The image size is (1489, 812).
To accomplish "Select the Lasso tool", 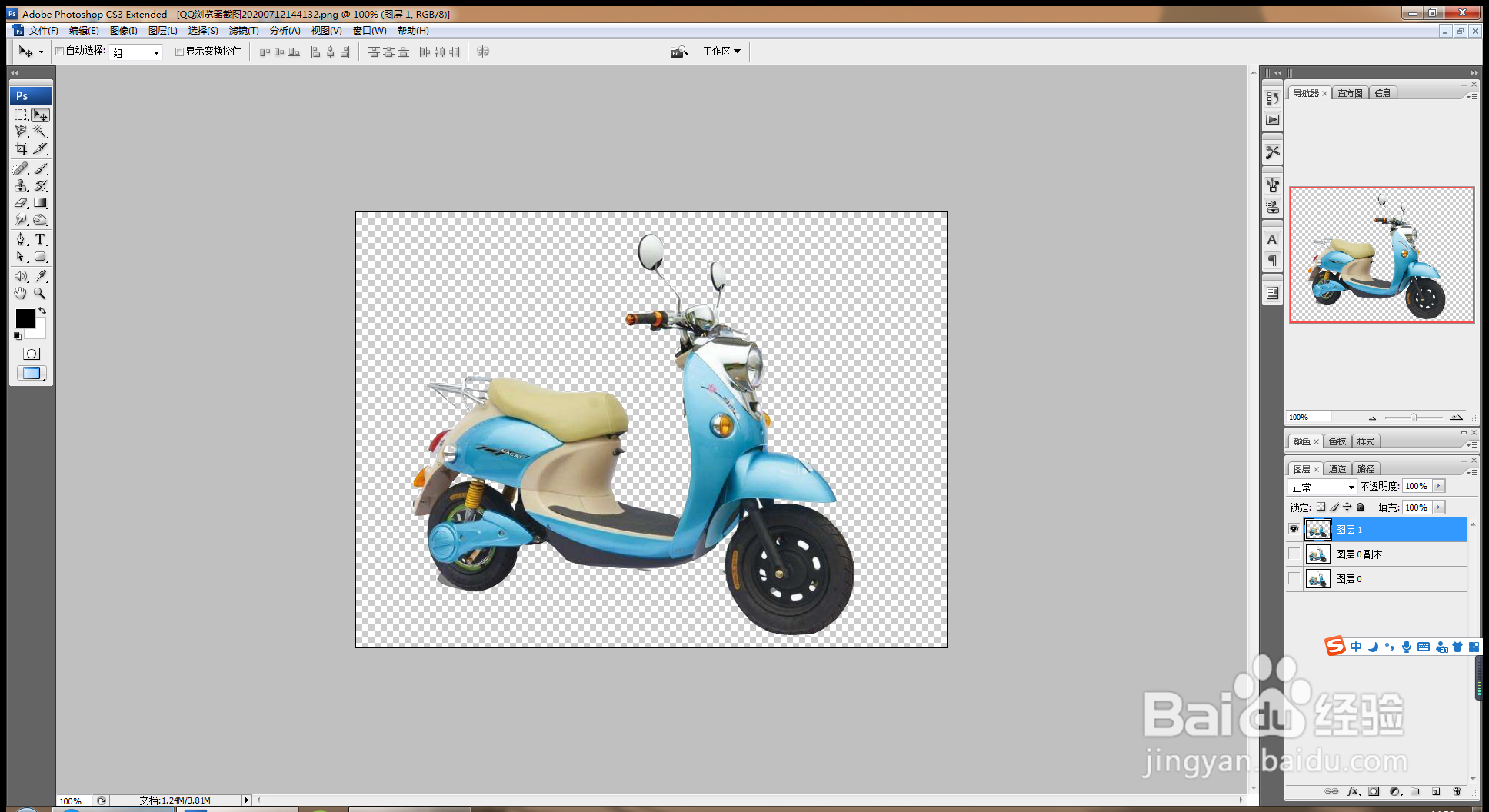I will (21, 131).
